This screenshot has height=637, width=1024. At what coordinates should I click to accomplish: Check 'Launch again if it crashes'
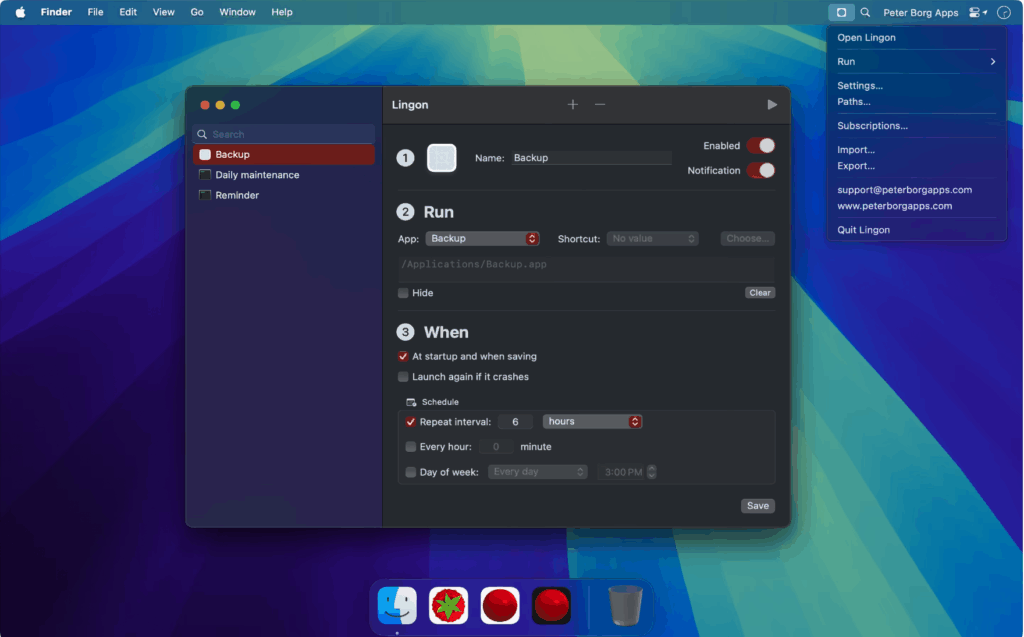(x=403, y=377)
